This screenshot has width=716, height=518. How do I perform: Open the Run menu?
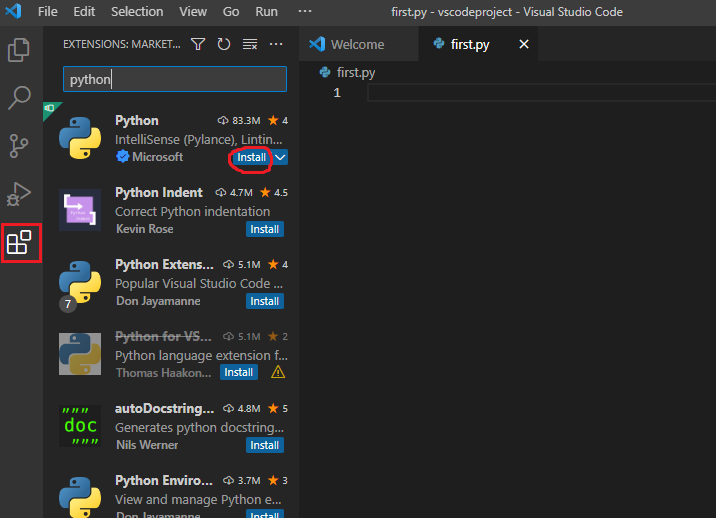(x=266, y=11)
